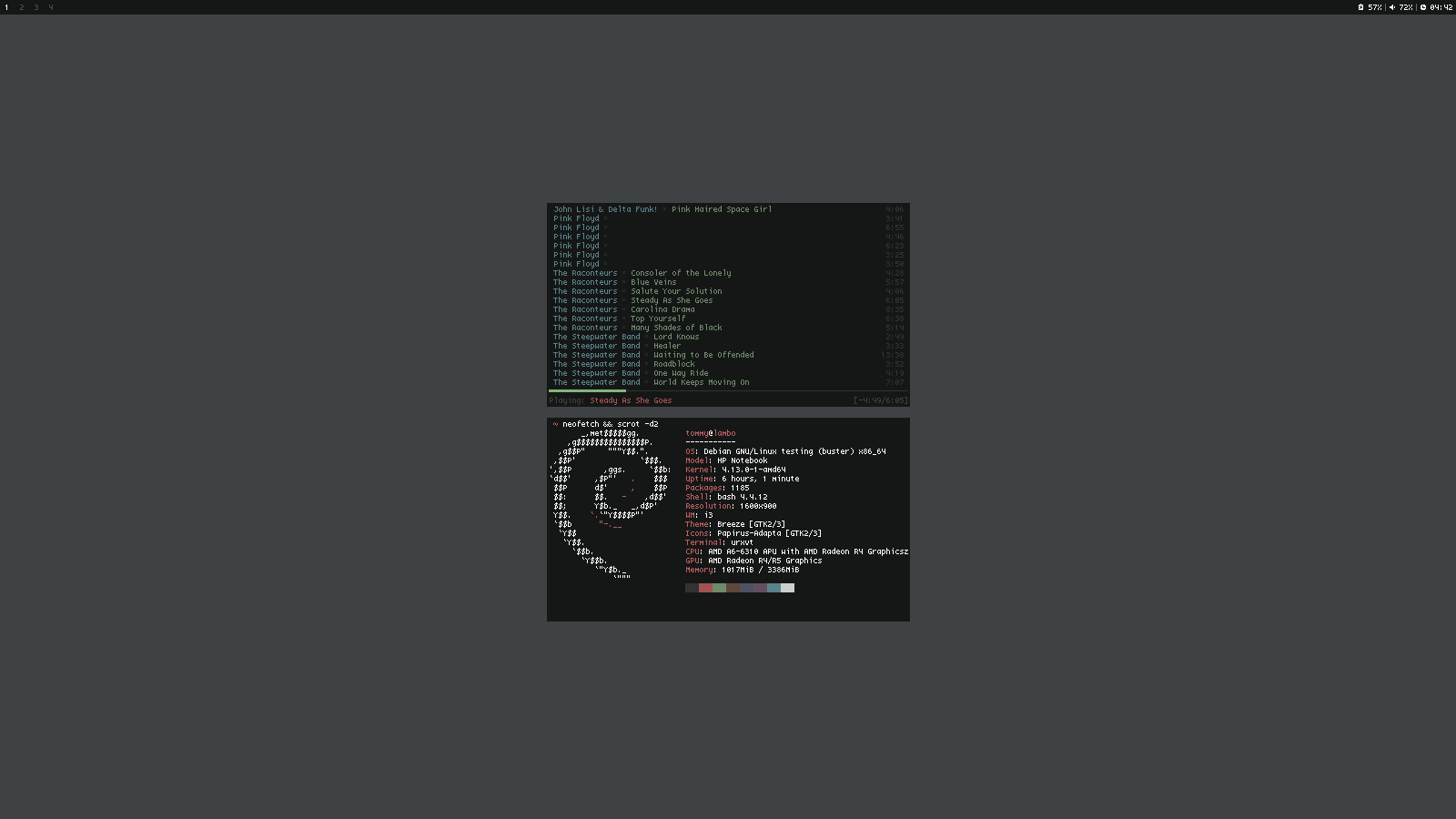
Task: Select track Lord Knows
Action: pos(676,337)
